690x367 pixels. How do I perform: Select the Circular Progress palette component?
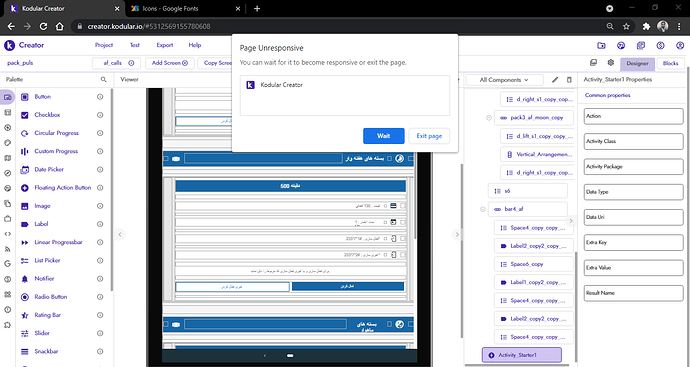pyautogui.click(x=56, y=133)
